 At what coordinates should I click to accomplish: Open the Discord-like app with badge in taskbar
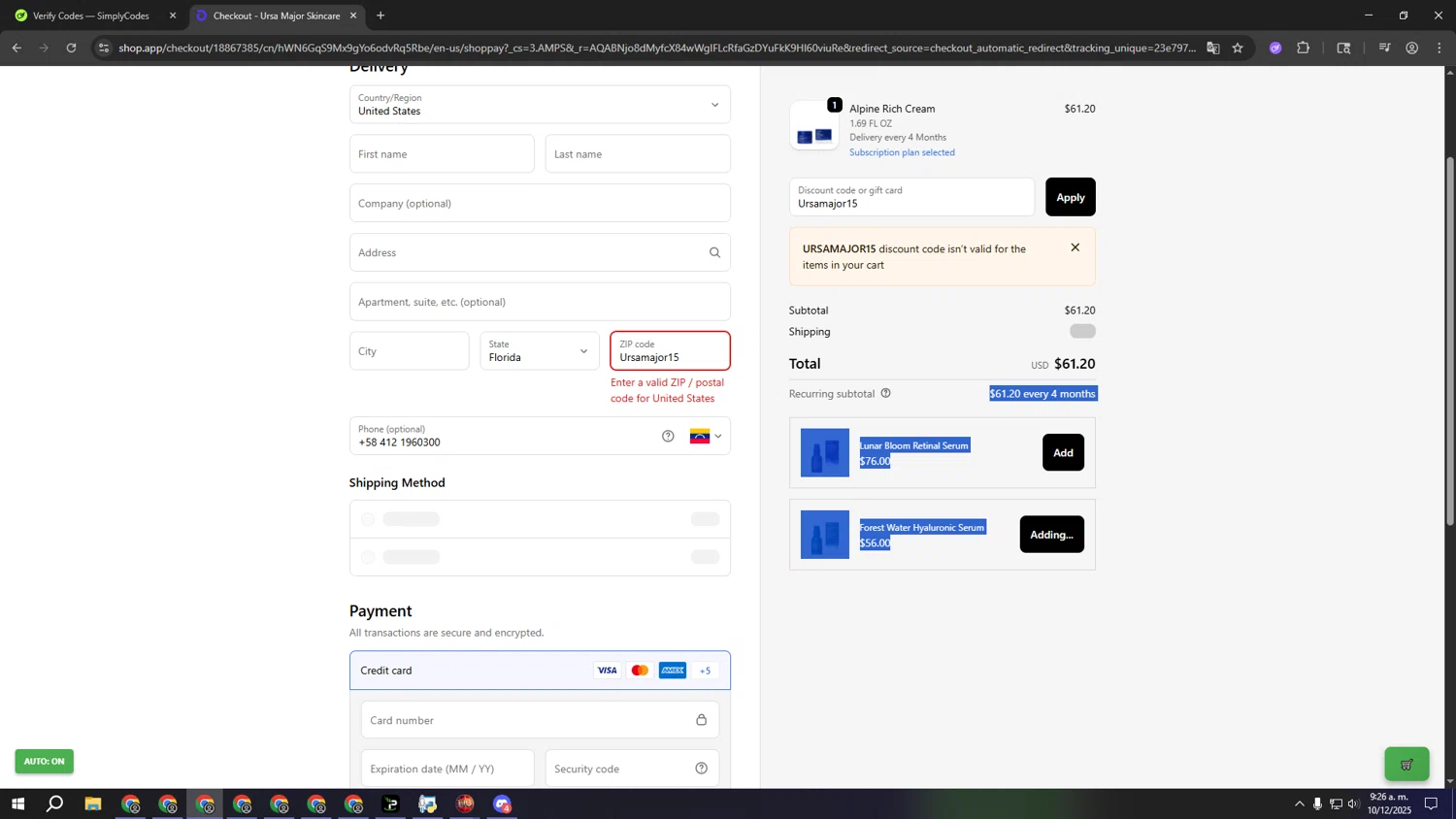pos(502,803)
